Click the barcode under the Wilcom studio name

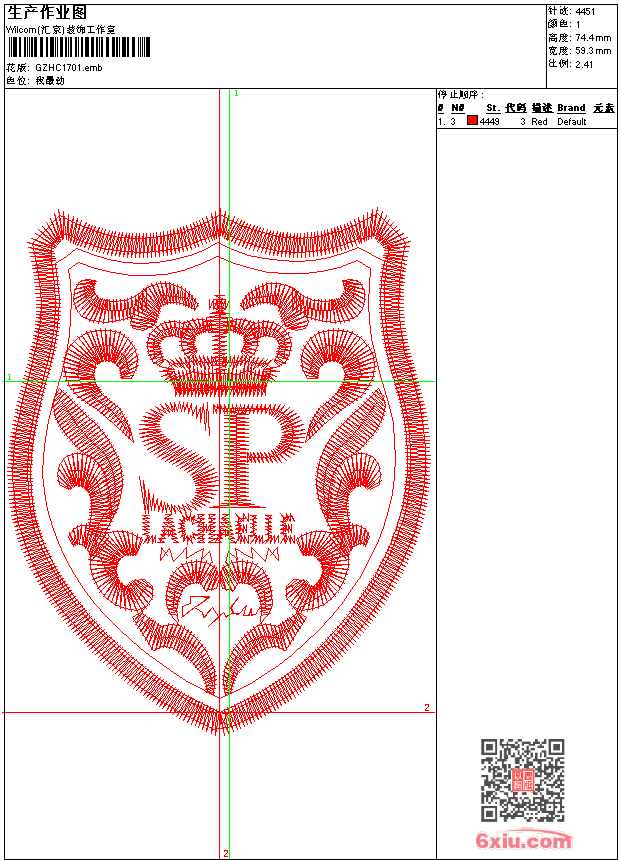[x=78, y=47]
